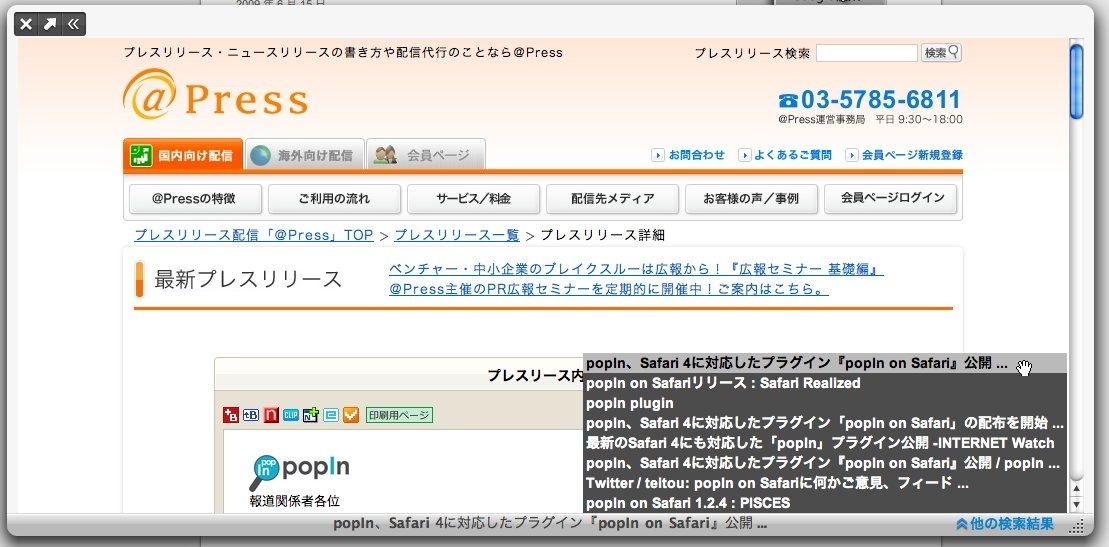Open the @Pressの特徴 menu
1109x547 pixels.
click(x=194, y=199)
